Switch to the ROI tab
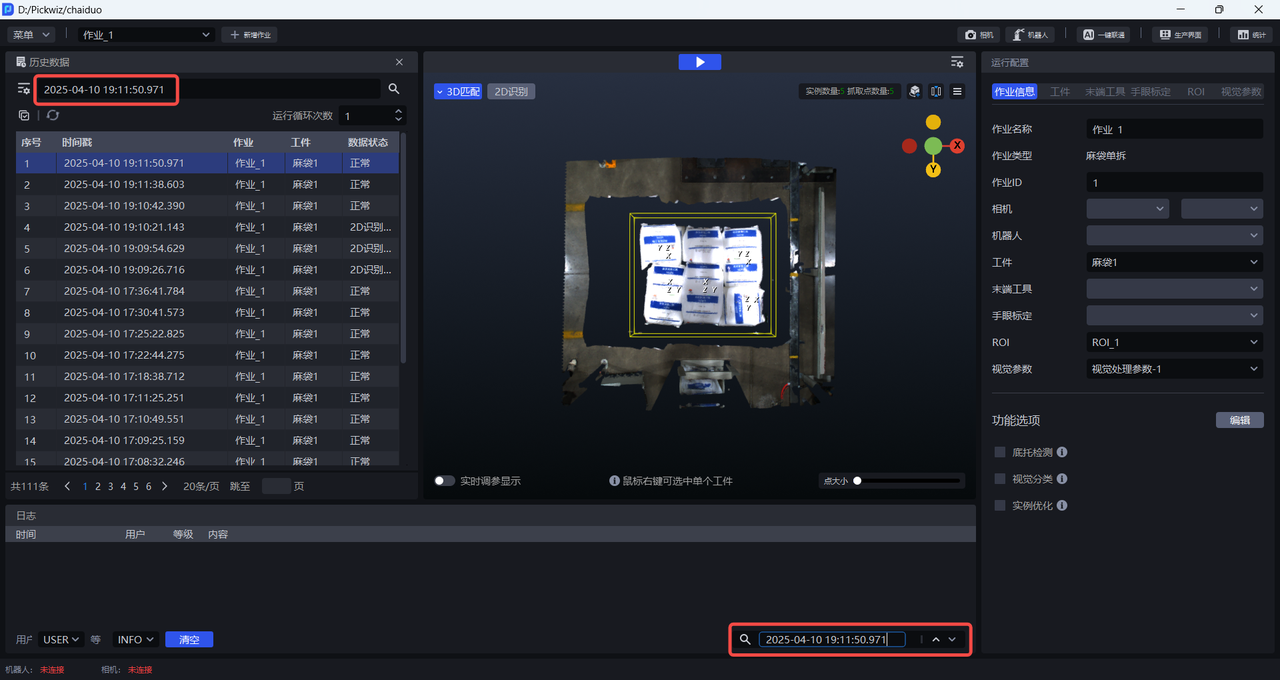The image size is (1280, 680). (x=1195, y=91)
